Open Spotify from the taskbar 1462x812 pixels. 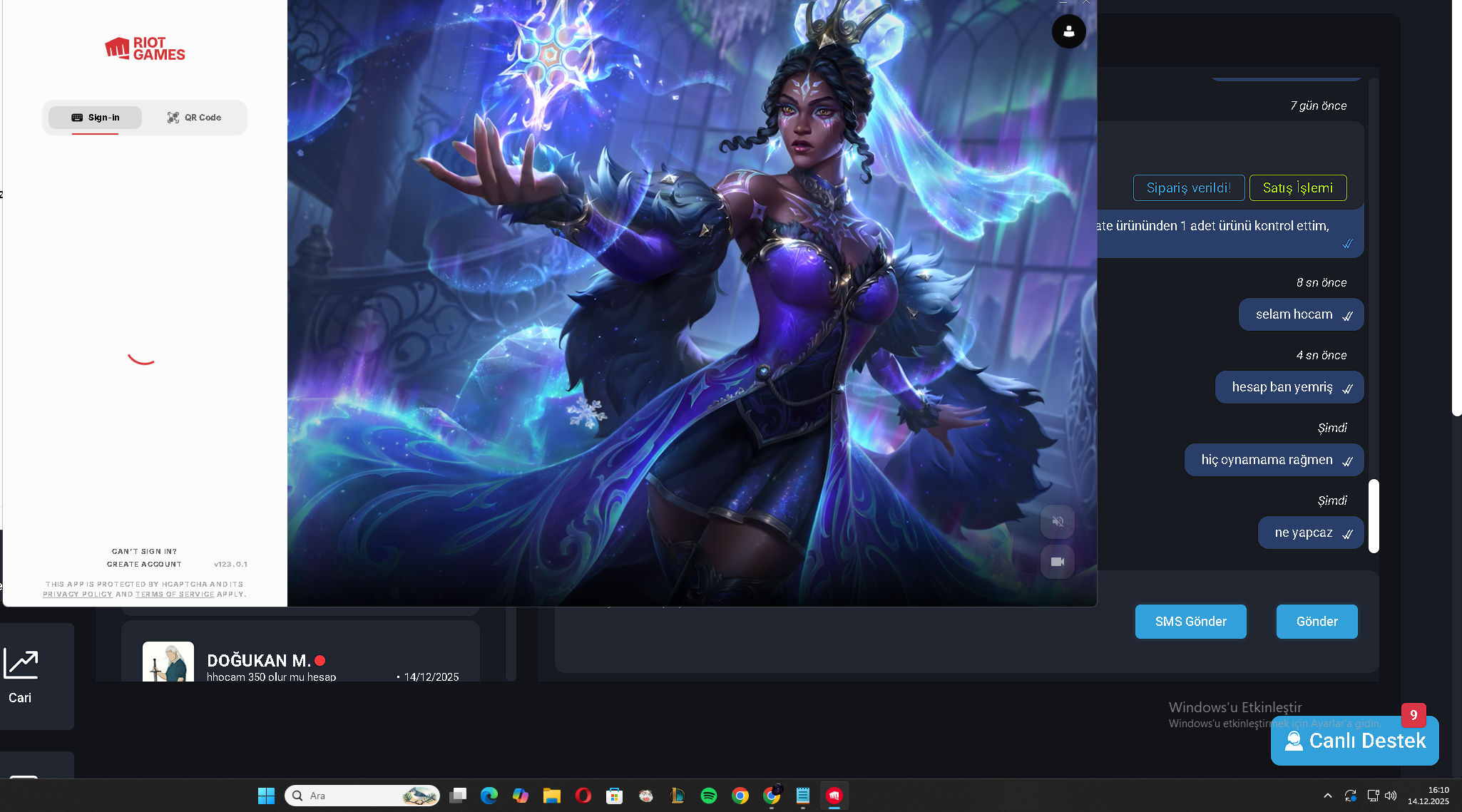(x=709, y=796)
